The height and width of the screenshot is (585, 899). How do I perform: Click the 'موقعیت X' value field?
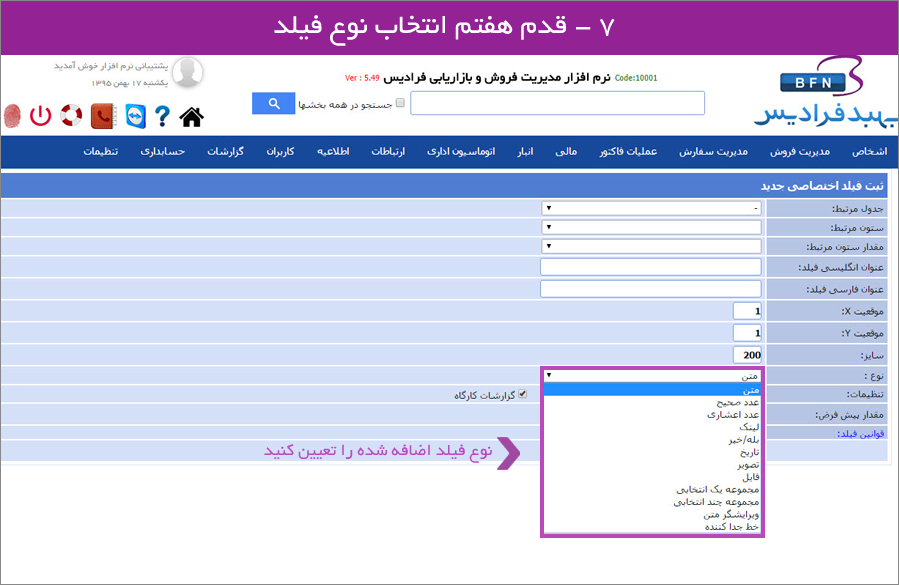[747, 311]
